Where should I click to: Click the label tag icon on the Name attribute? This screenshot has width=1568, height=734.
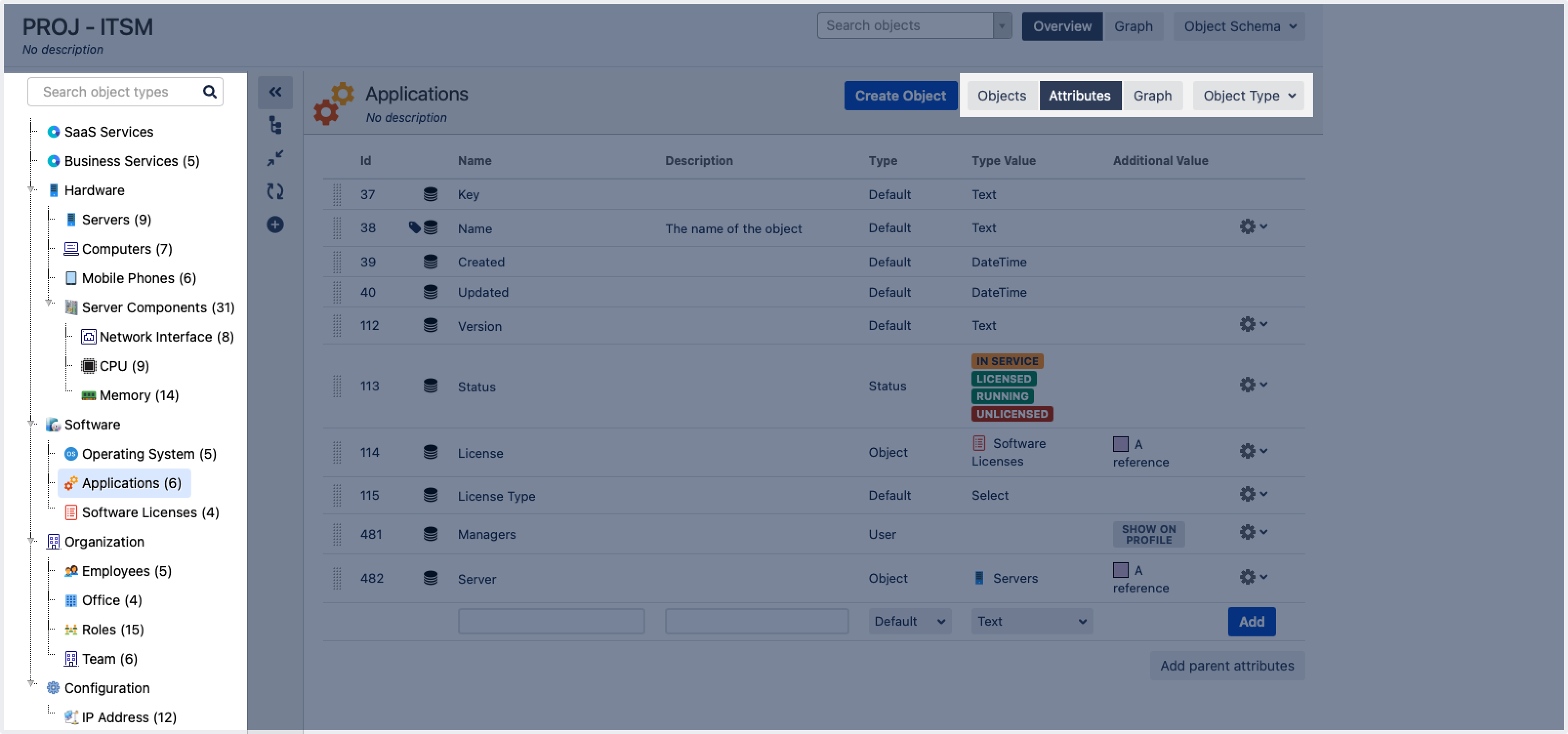(x=414, y=227)
